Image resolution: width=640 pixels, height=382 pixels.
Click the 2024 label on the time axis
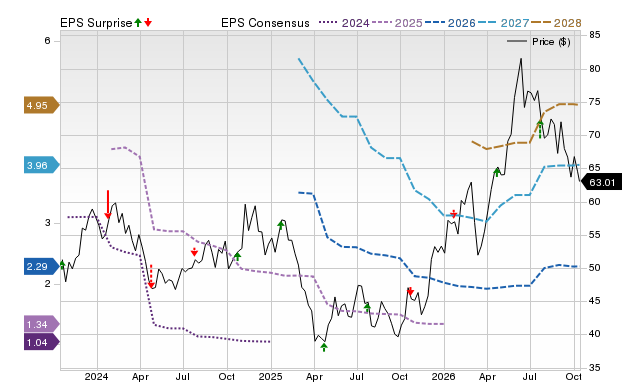point(97,376)
